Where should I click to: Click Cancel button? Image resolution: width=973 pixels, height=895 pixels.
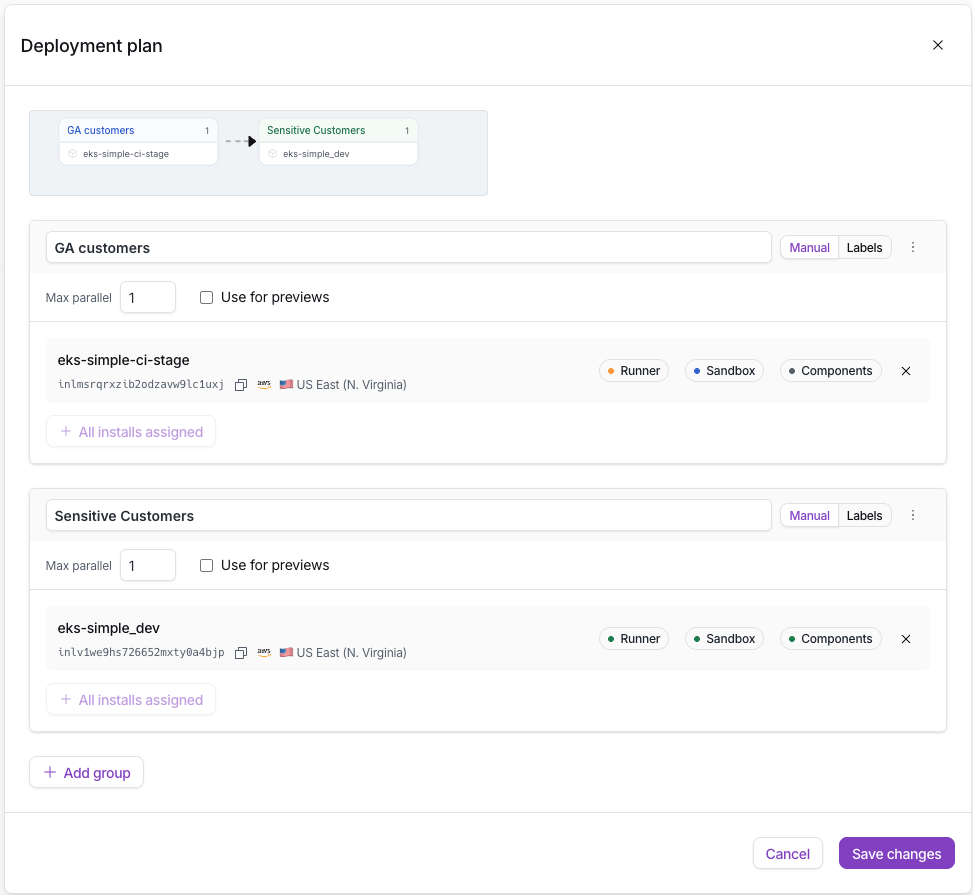[x=787, y=853]
